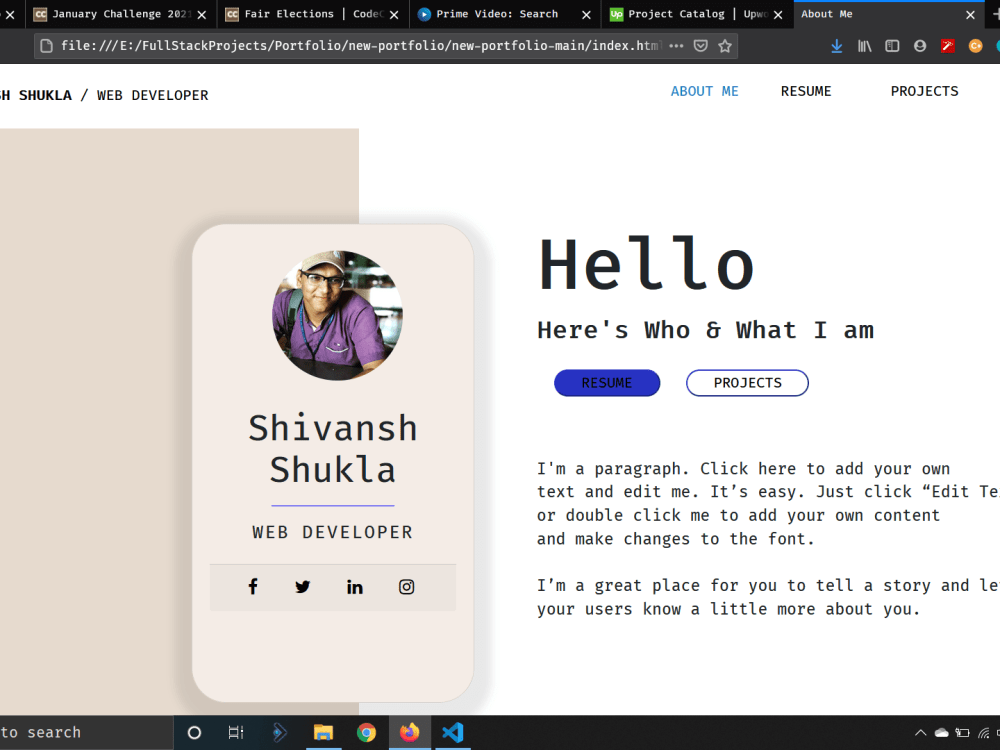
Task: Go to RESUME in site navigation
Action: coord(805,91)
